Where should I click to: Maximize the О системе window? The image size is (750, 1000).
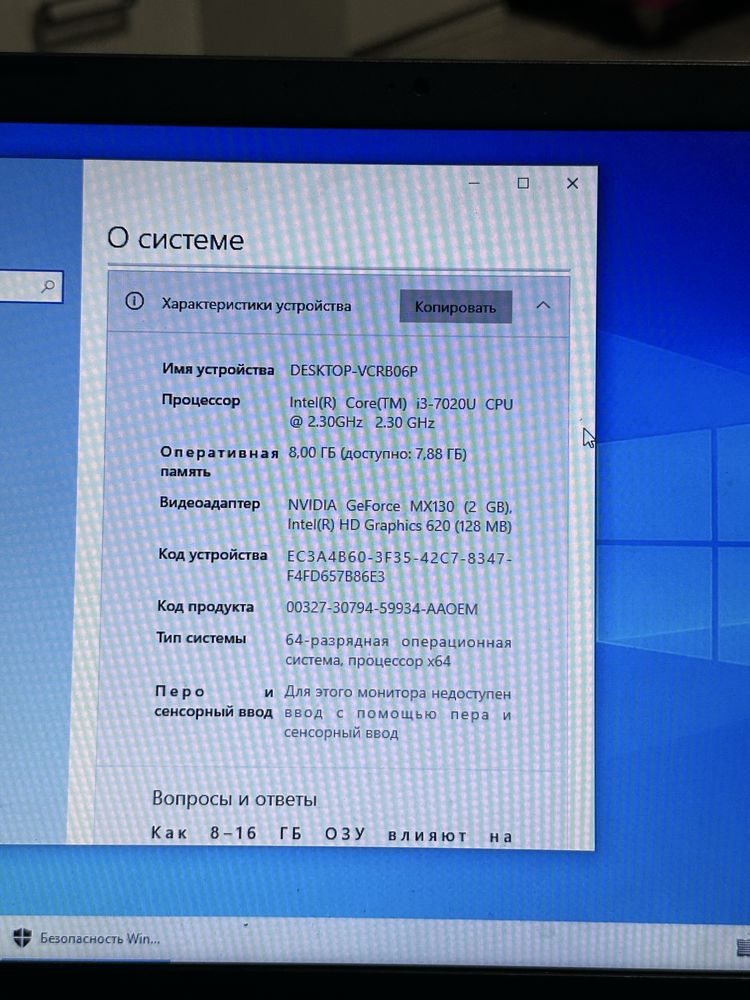click(x=523, y=183)
